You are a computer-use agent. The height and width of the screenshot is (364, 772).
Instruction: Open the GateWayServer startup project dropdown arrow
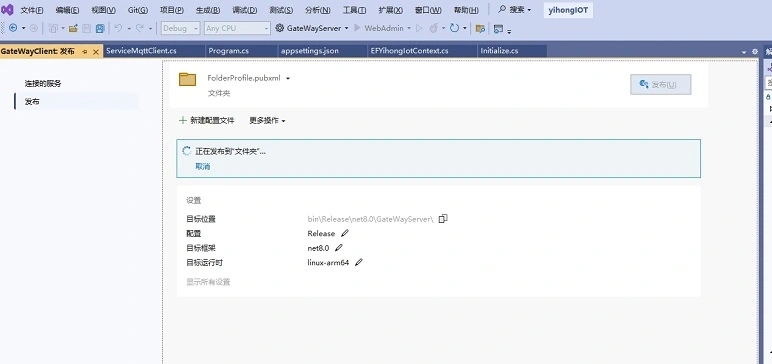[347, 29]
